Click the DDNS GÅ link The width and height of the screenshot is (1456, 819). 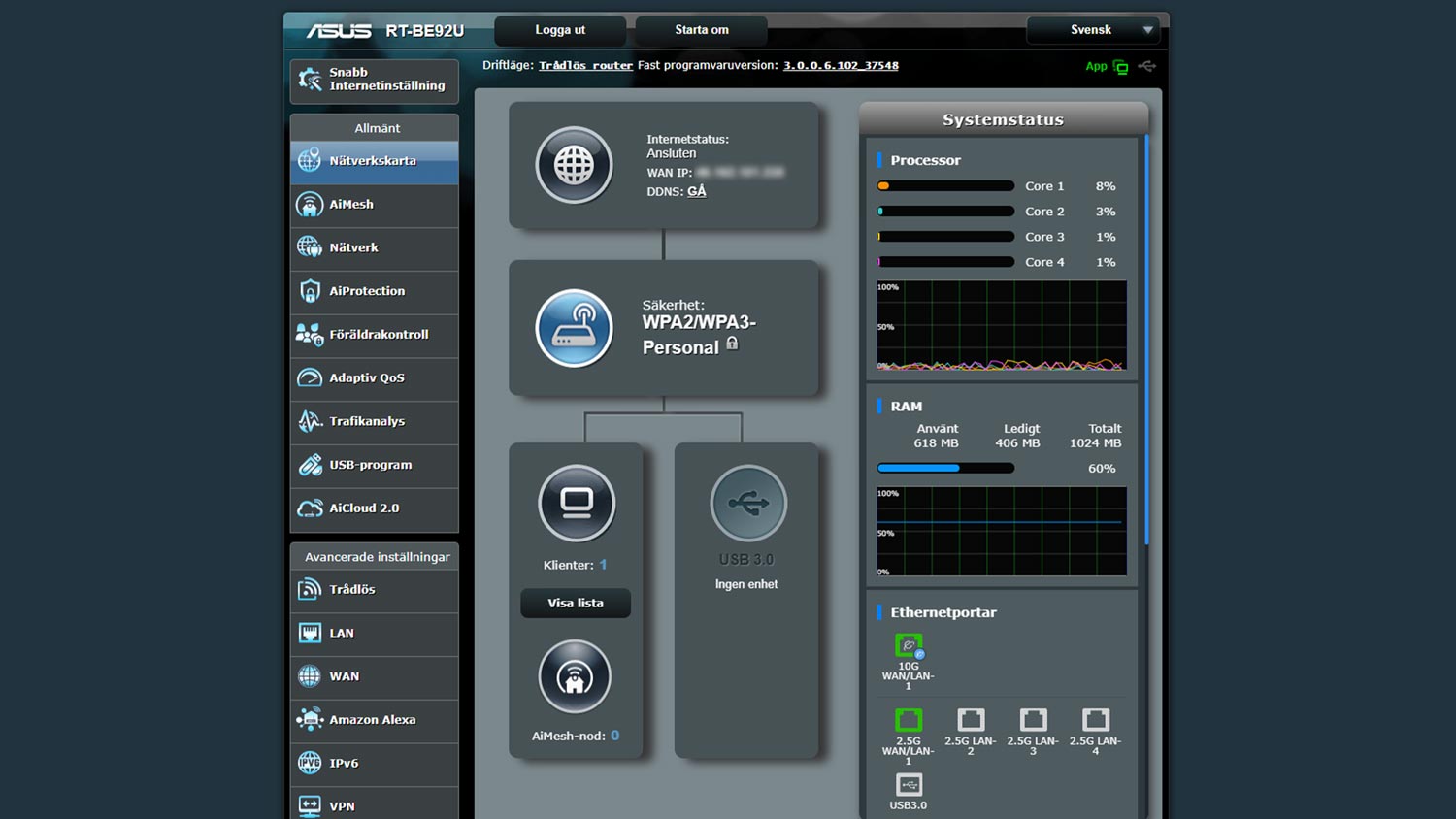click(x=697, y=191)
